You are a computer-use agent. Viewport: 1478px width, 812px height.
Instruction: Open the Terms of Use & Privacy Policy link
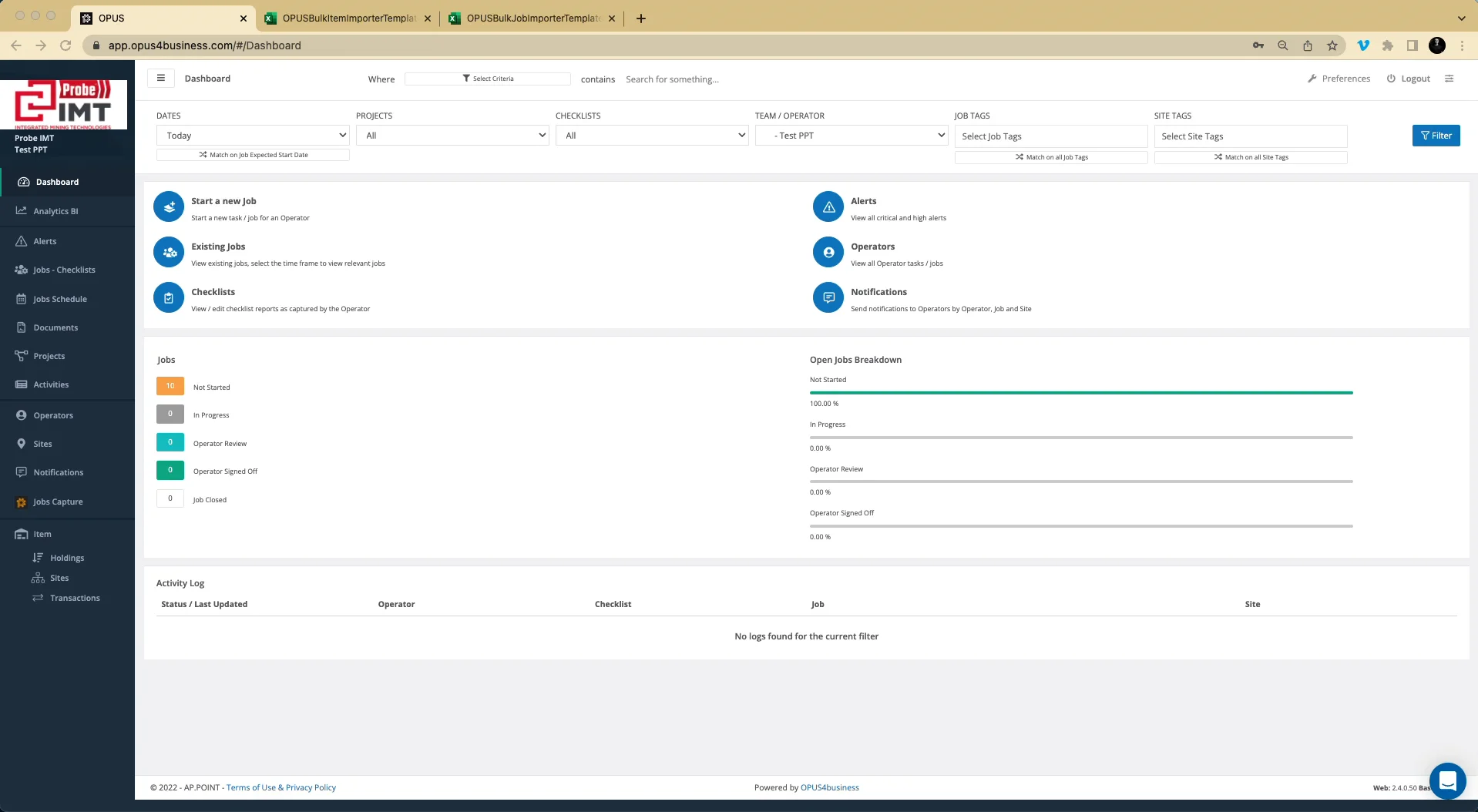281,787
